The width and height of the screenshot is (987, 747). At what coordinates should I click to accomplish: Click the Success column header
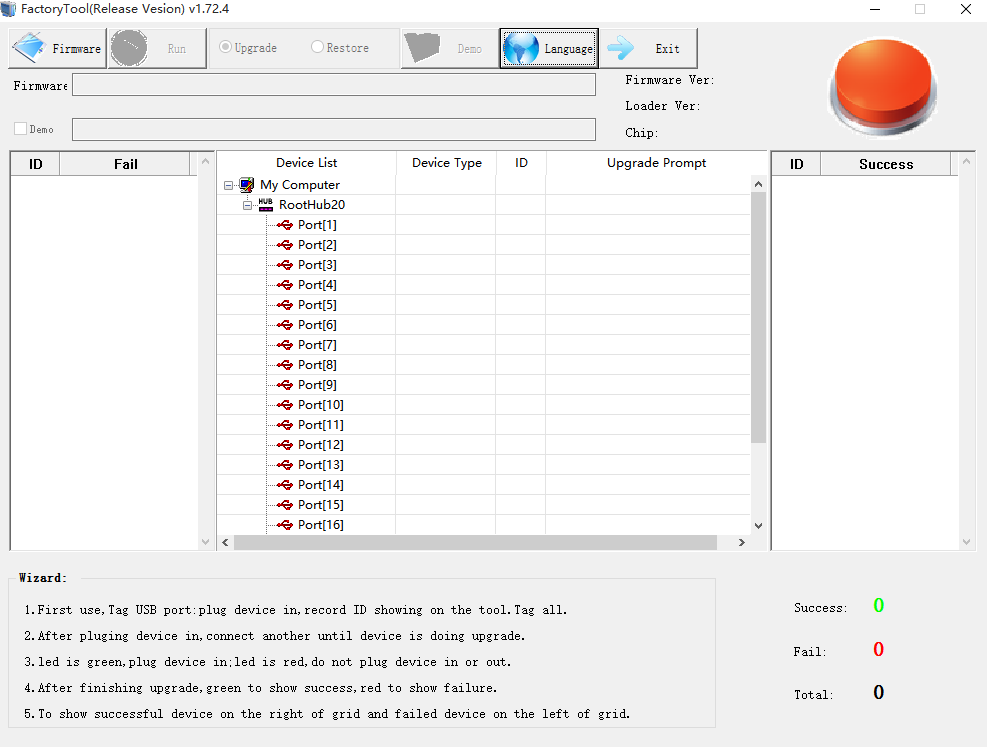tap(886, 164)
